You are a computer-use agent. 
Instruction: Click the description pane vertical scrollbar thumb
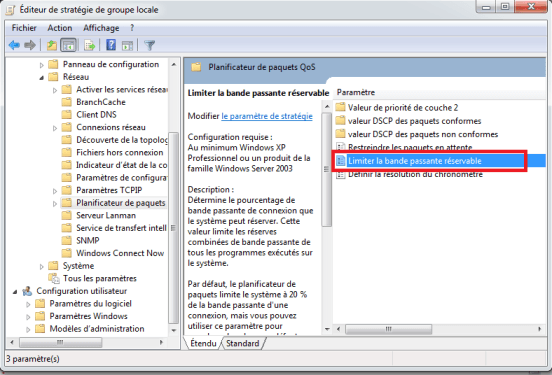click(327, 169)
